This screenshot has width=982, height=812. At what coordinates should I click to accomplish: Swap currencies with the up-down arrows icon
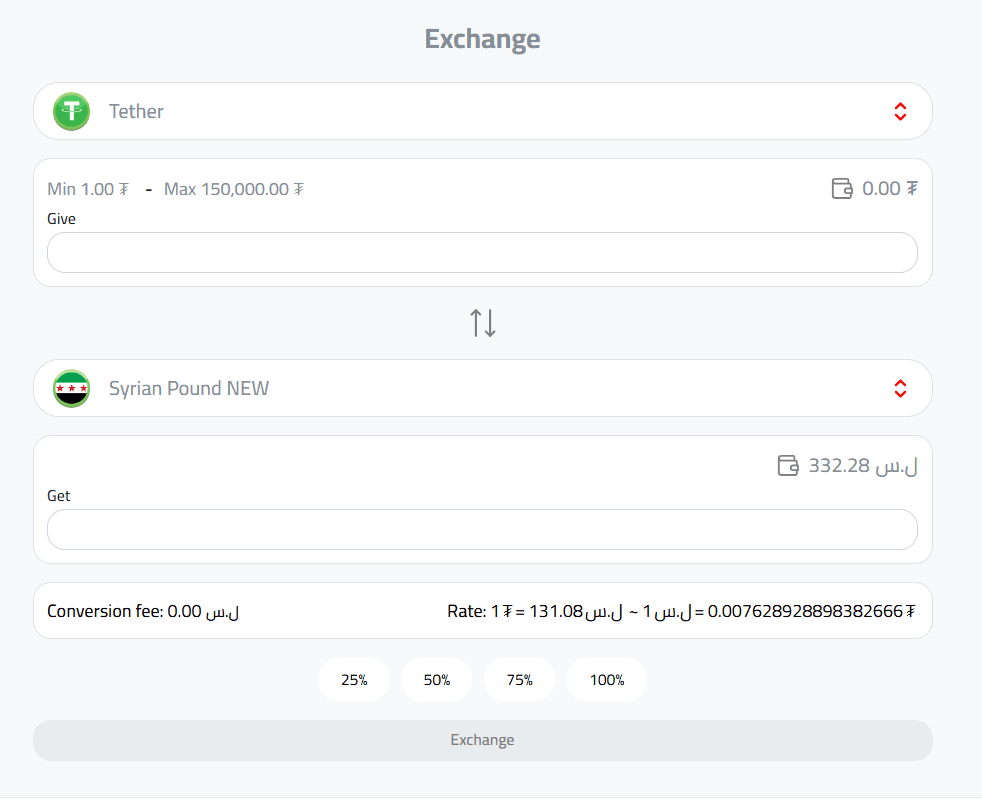[483, 323]
